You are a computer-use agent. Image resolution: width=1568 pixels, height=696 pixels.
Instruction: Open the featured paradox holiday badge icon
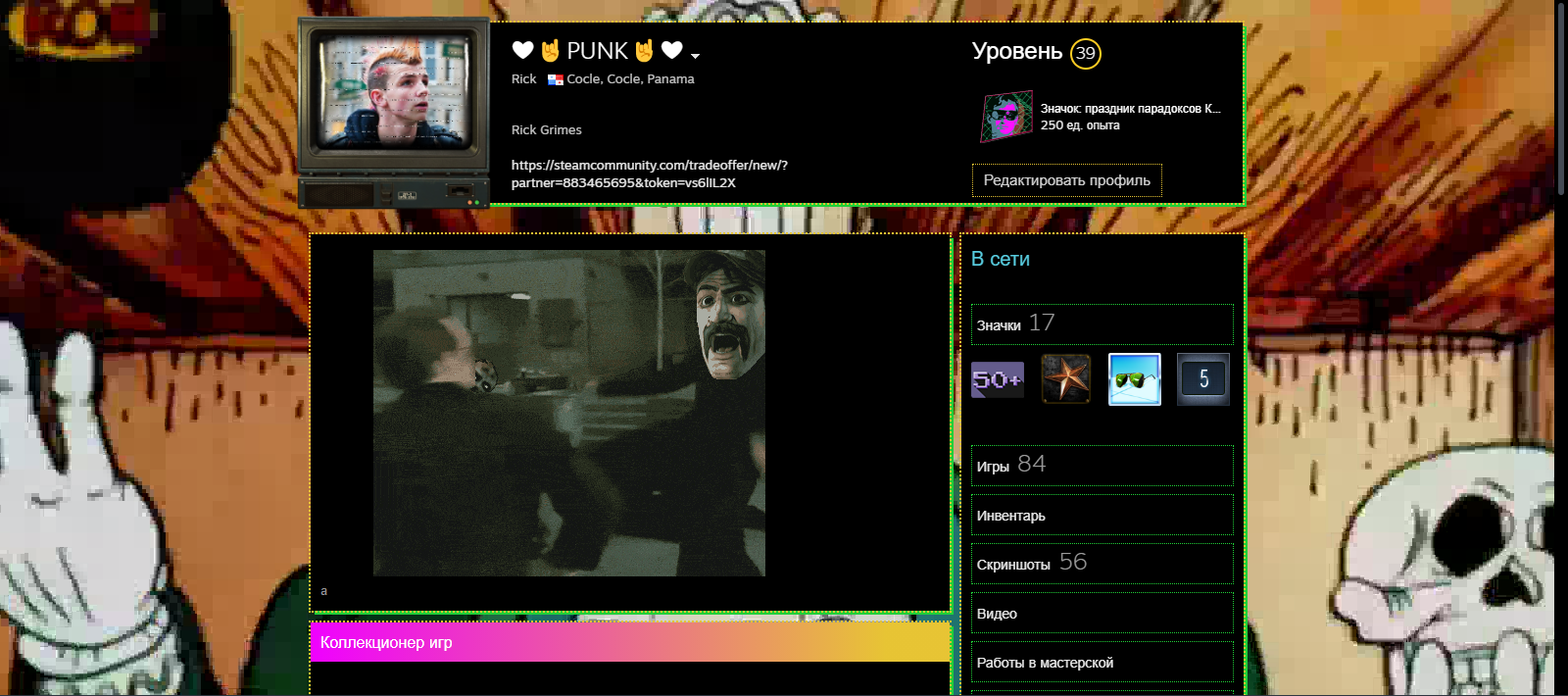(1007, 117)
